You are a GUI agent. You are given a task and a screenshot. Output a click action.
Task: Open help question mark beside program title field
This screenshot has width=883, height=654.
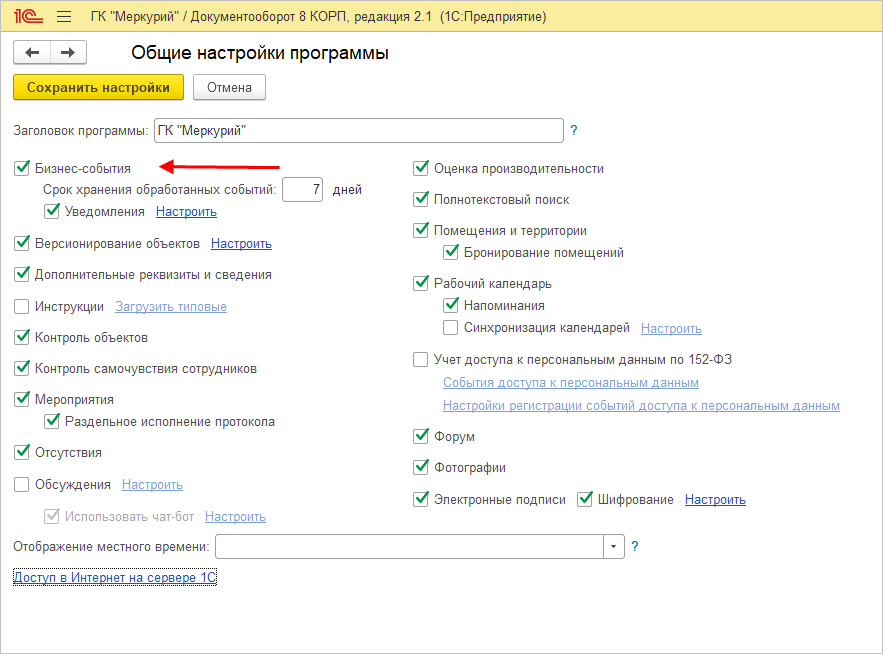tap(573, 130)
